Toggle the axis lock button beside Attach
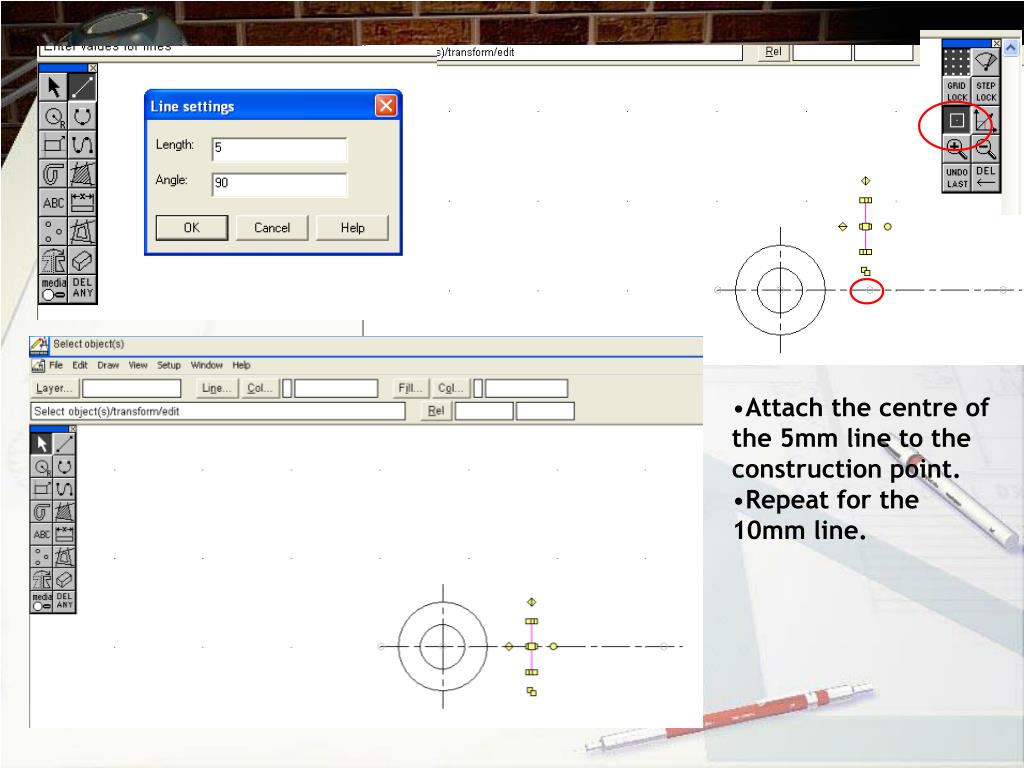 (985, 120)
